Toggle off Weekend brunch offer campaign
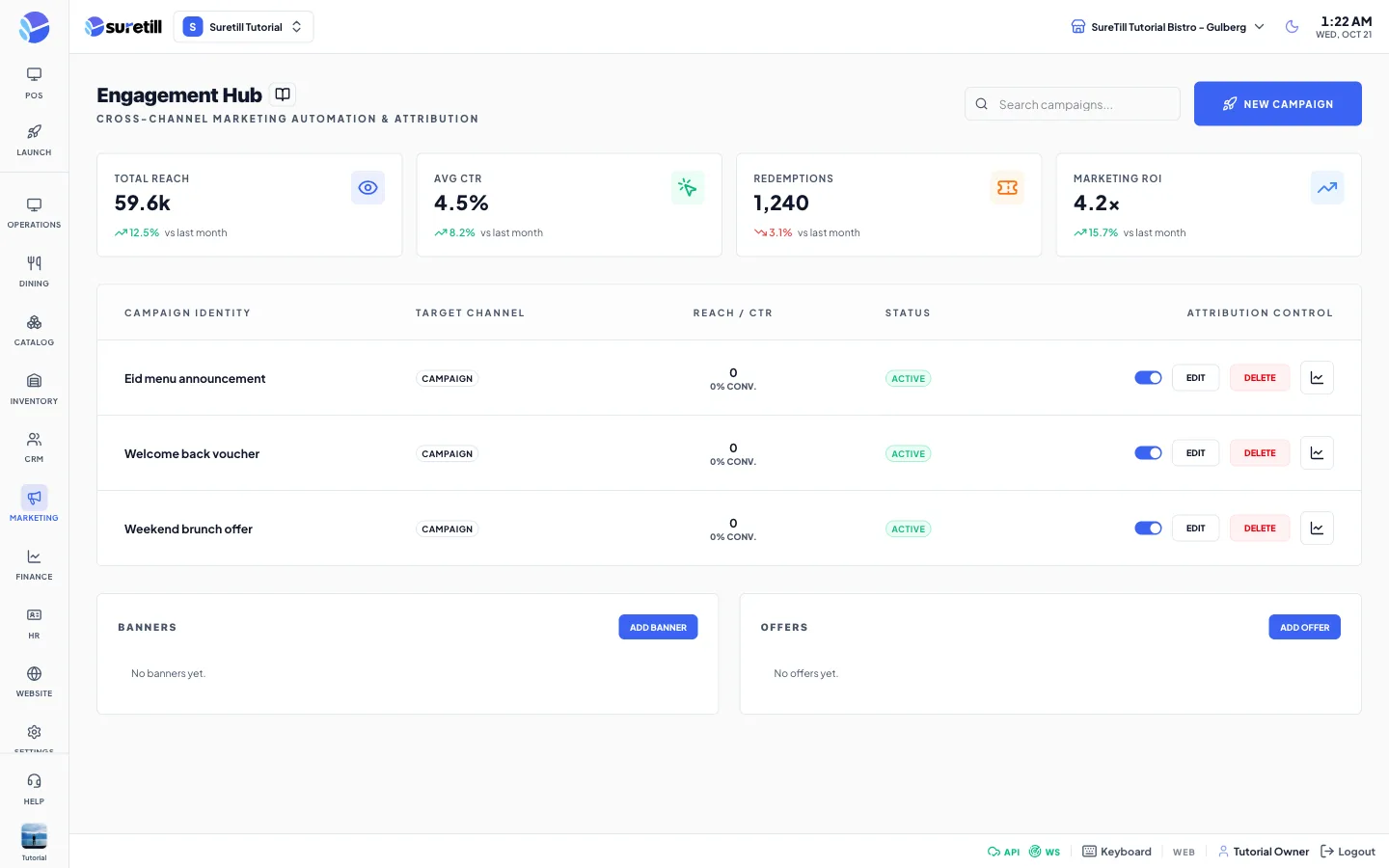1389x868 pixels. pos(1148,529)
